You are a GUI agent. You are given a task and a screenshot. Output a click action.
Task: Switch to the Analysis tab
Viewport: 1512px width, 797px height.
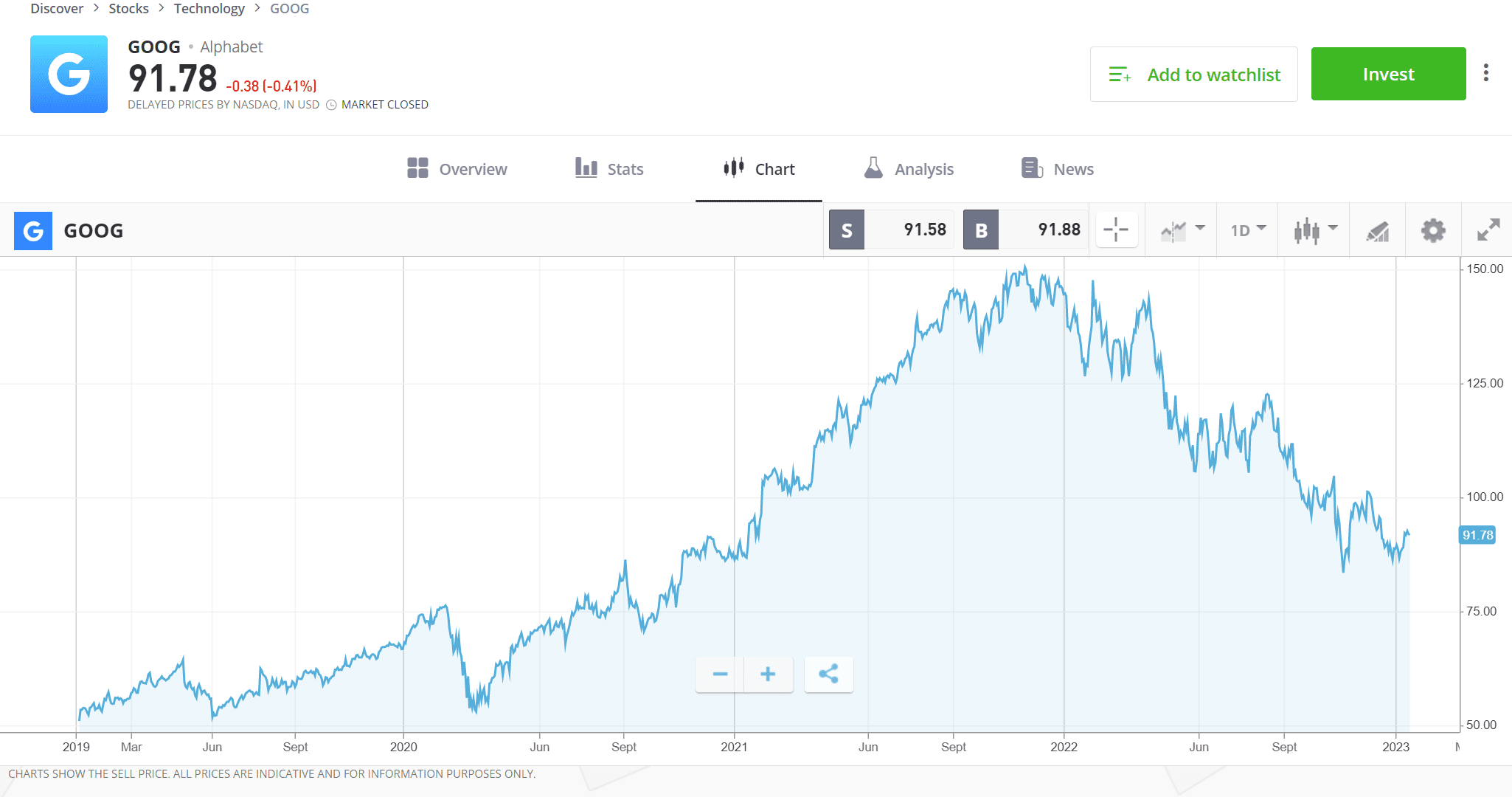909,168
